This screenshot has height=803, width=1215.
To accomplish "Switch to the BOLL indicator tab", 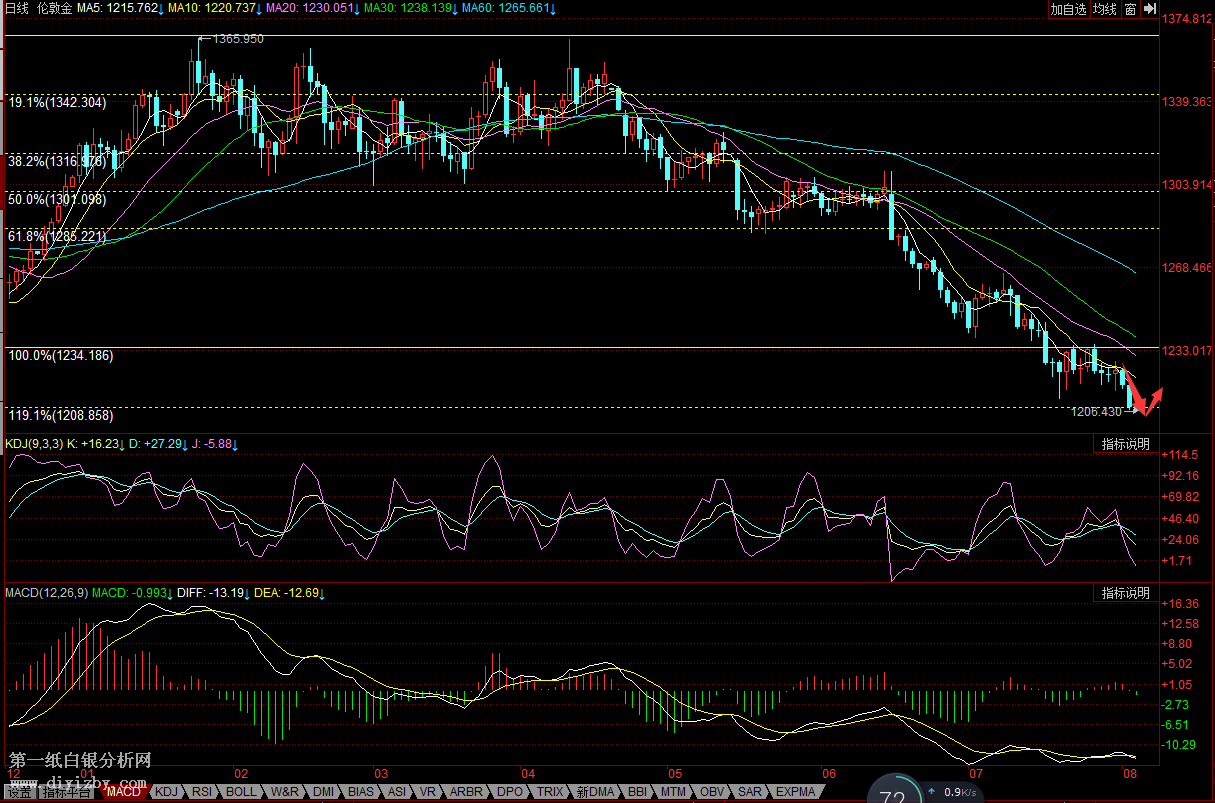I will pyautogui.click(x=242, y=792).
